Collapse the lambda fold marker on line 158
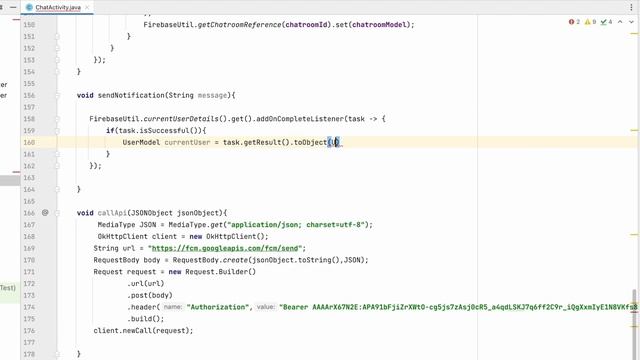This screenshot has height=360, width=640. coord(57,119)
